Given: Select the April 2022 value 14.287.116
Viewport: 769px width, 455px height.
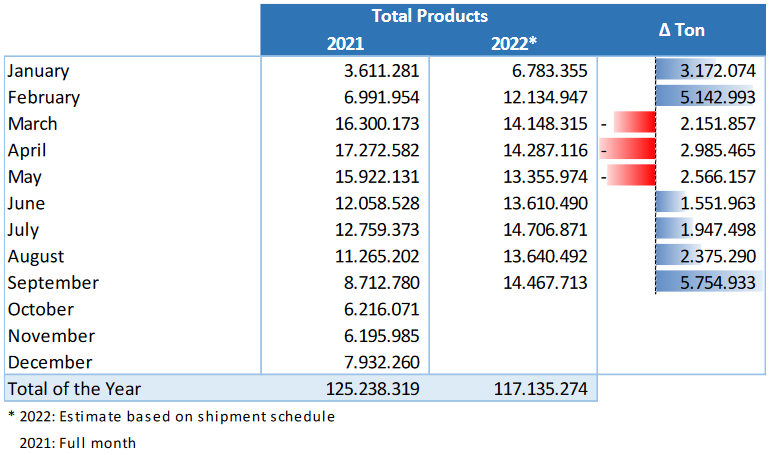Looking at the screenshot, I should coord(546,150).
